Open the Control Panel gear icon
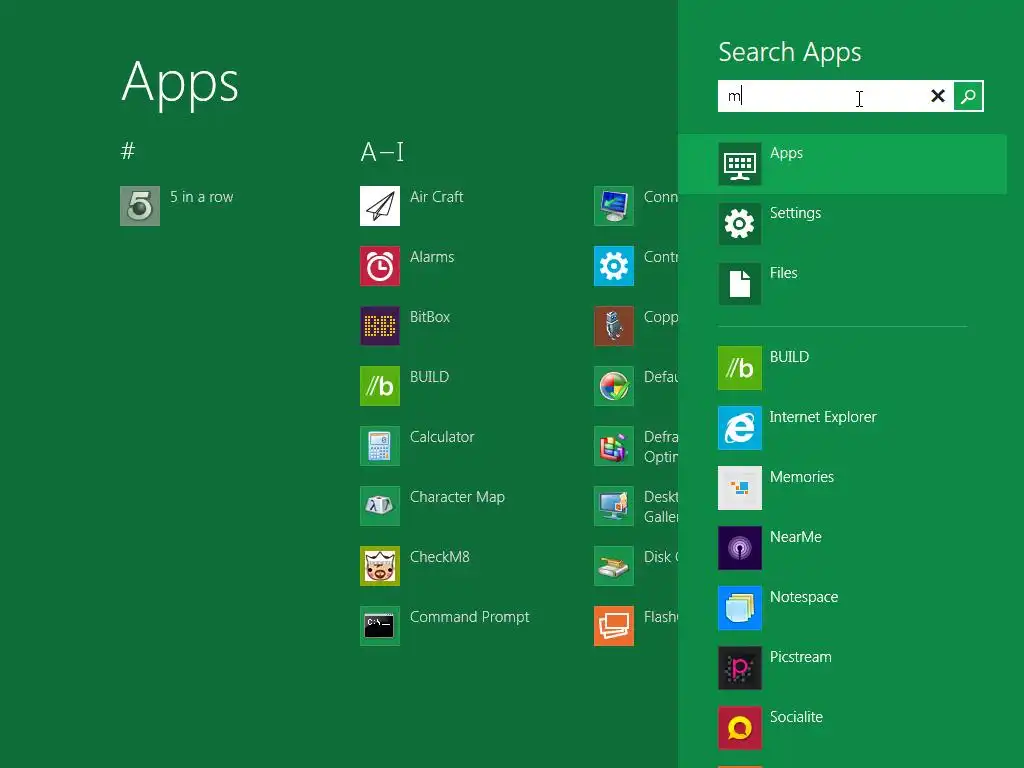Screen dimensions: 1024x768 coord(613,266)
